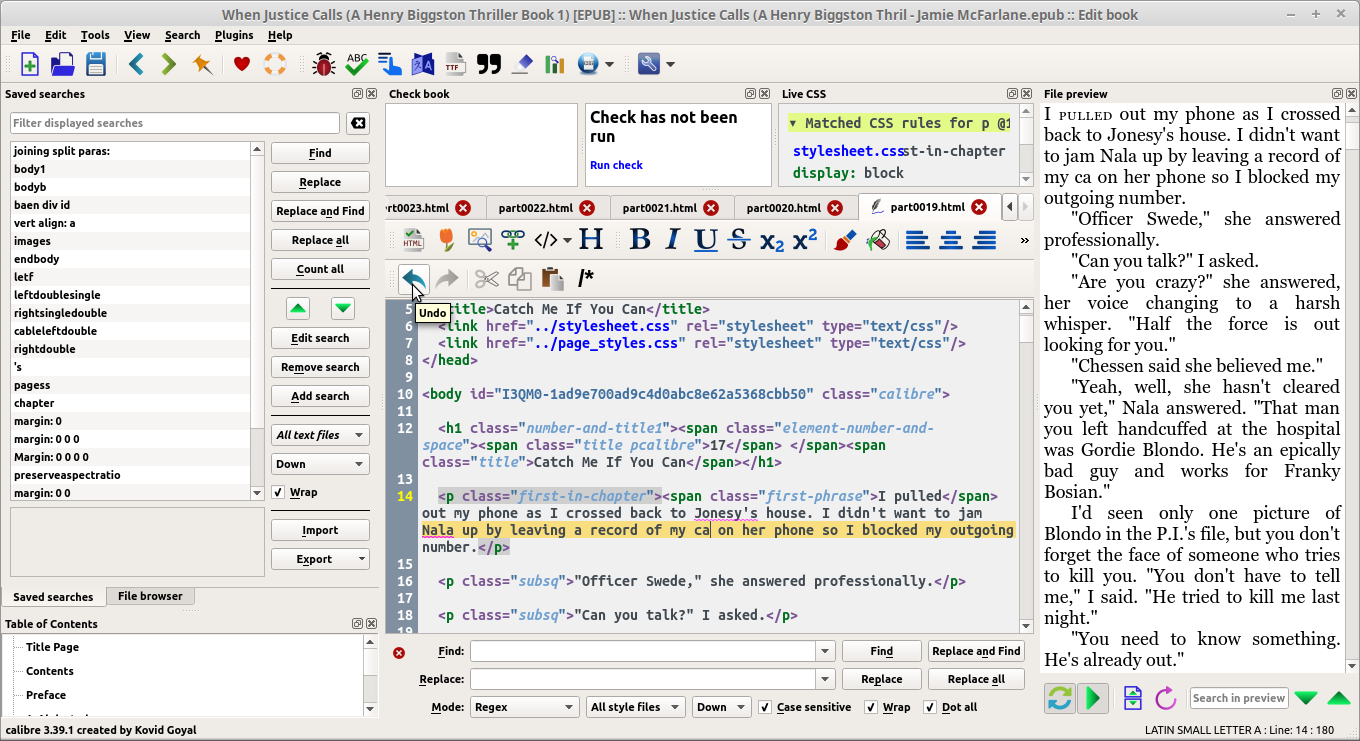Toggle Wrap checkbox in Saved searches
Viewport: 1360px width, 741px height.
(279, 492)
